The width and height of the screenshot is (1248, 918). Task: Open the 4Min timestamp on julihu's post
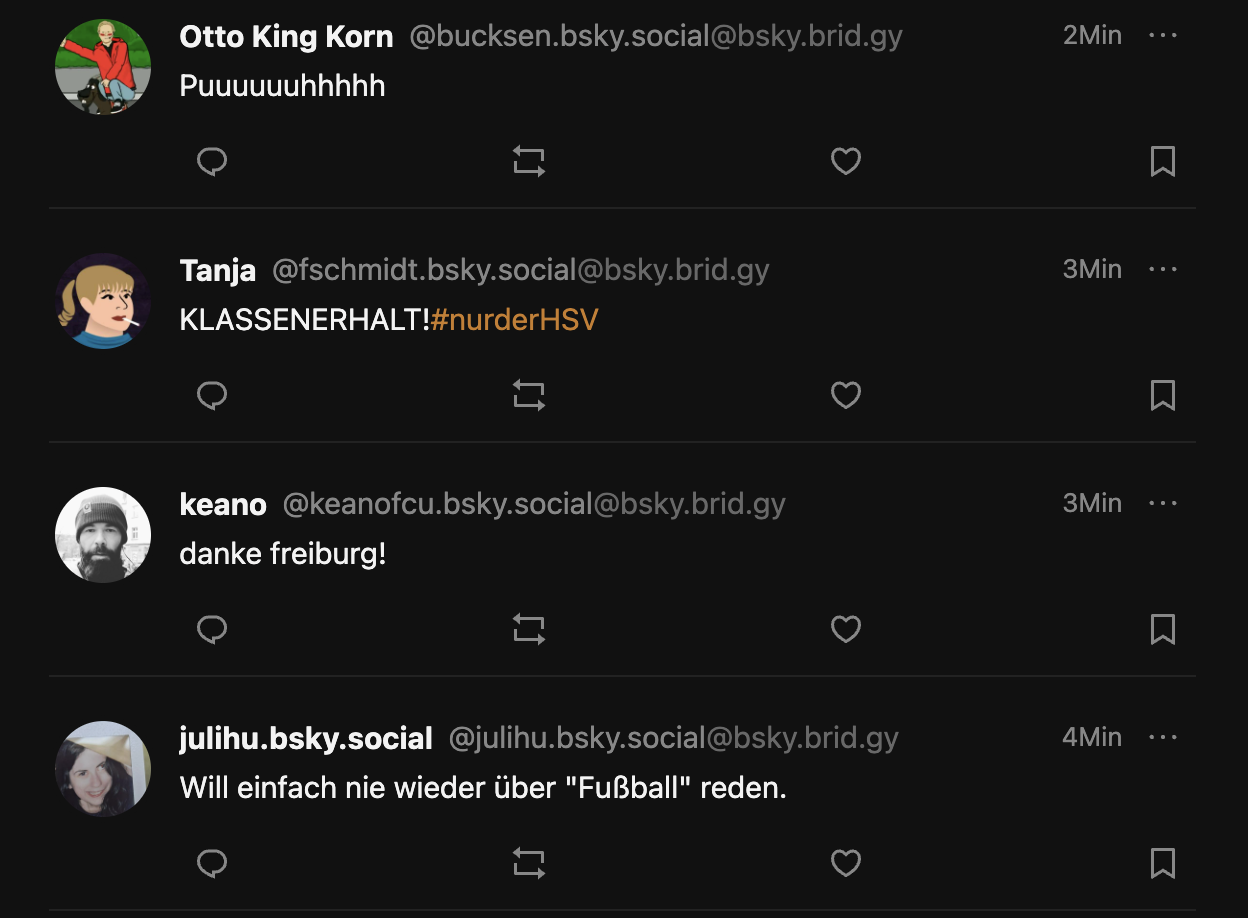pos(1092,737)
